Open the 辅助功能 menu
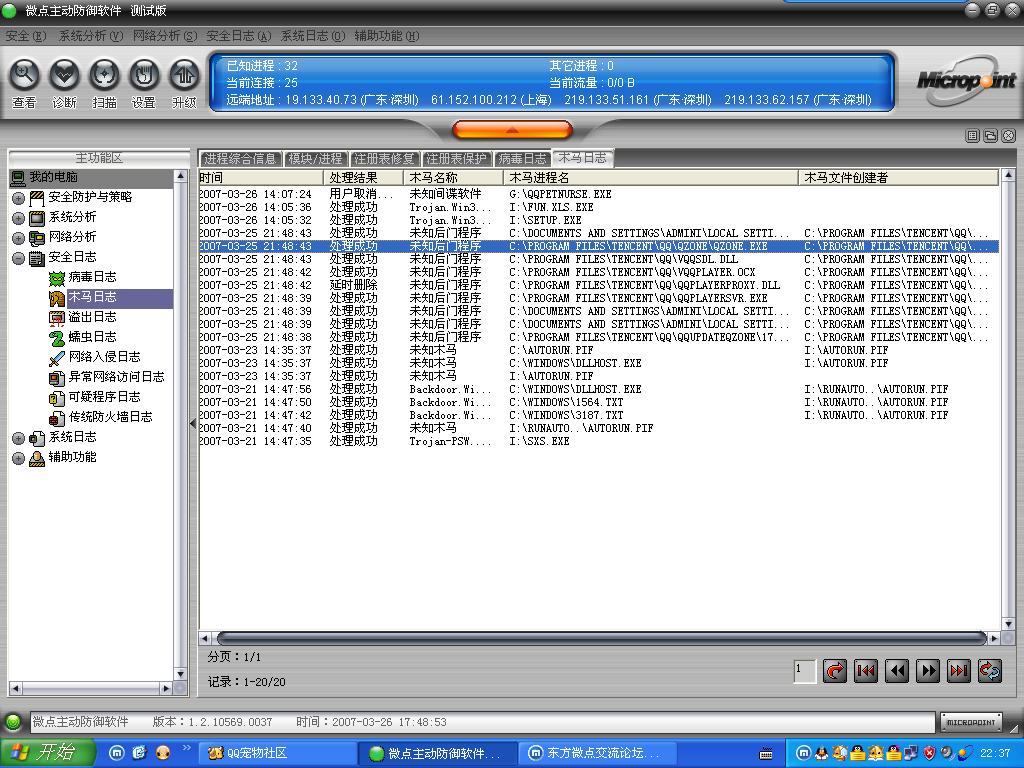Viewport: 1024px width, 768px height. (387, 36)
